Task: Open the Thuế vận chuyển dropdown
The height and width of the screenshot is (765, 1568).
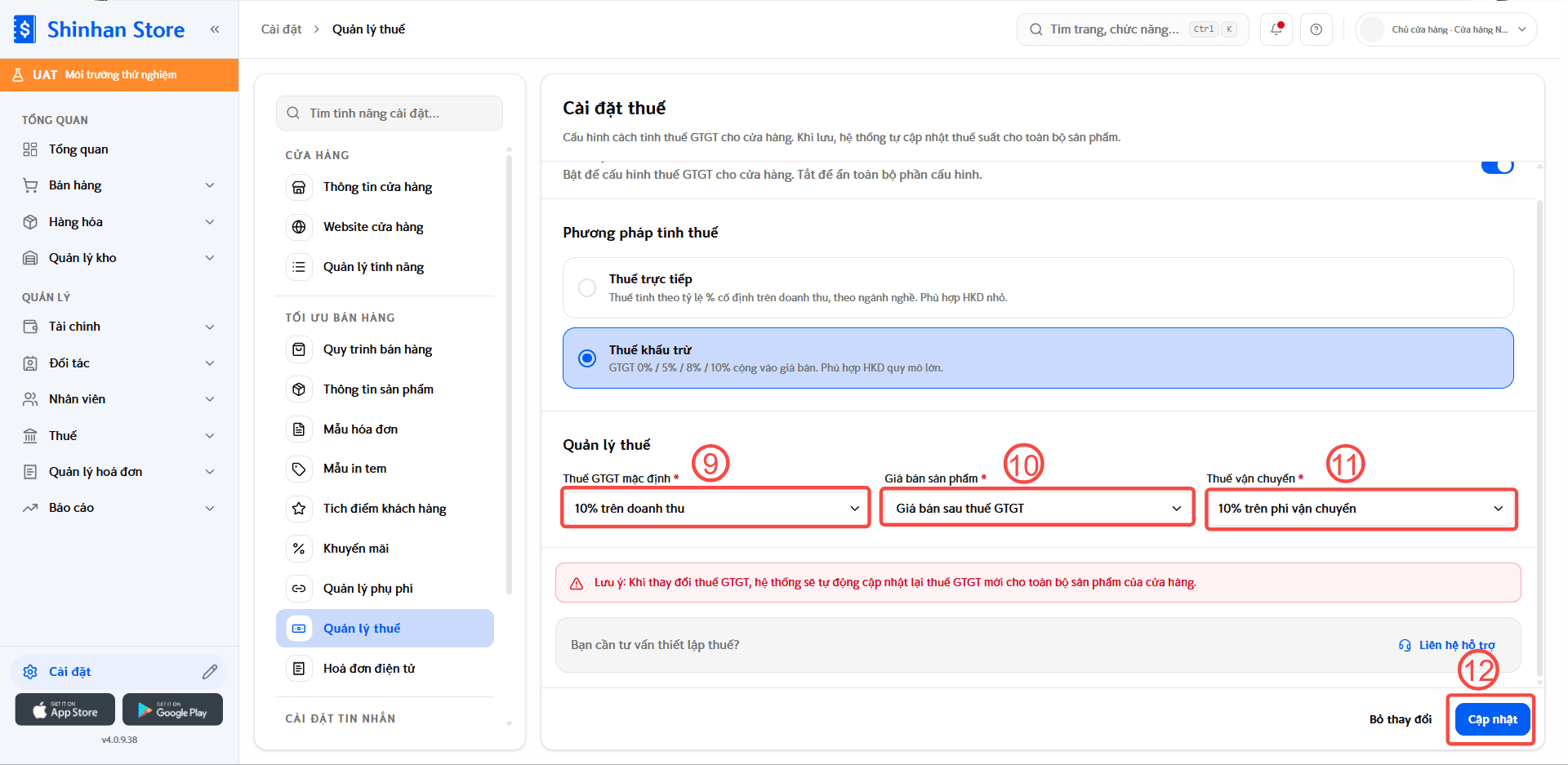Action: pyautogui.click(x=1361, y=508)
